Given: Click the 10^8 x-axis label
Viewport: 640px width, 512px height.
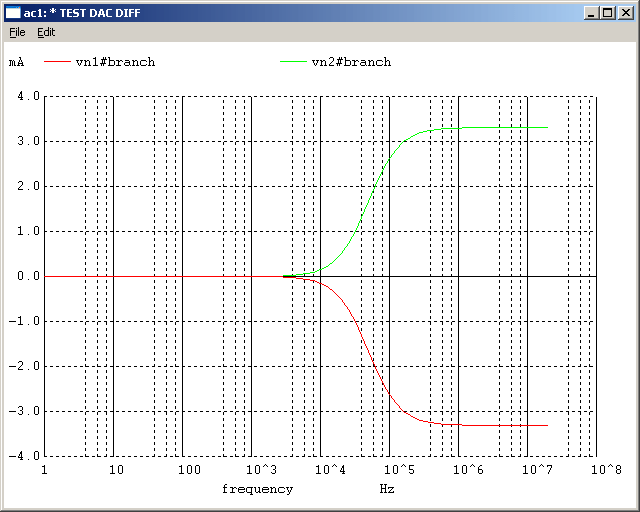Looking at the screenshot, I should pos(606,470).
